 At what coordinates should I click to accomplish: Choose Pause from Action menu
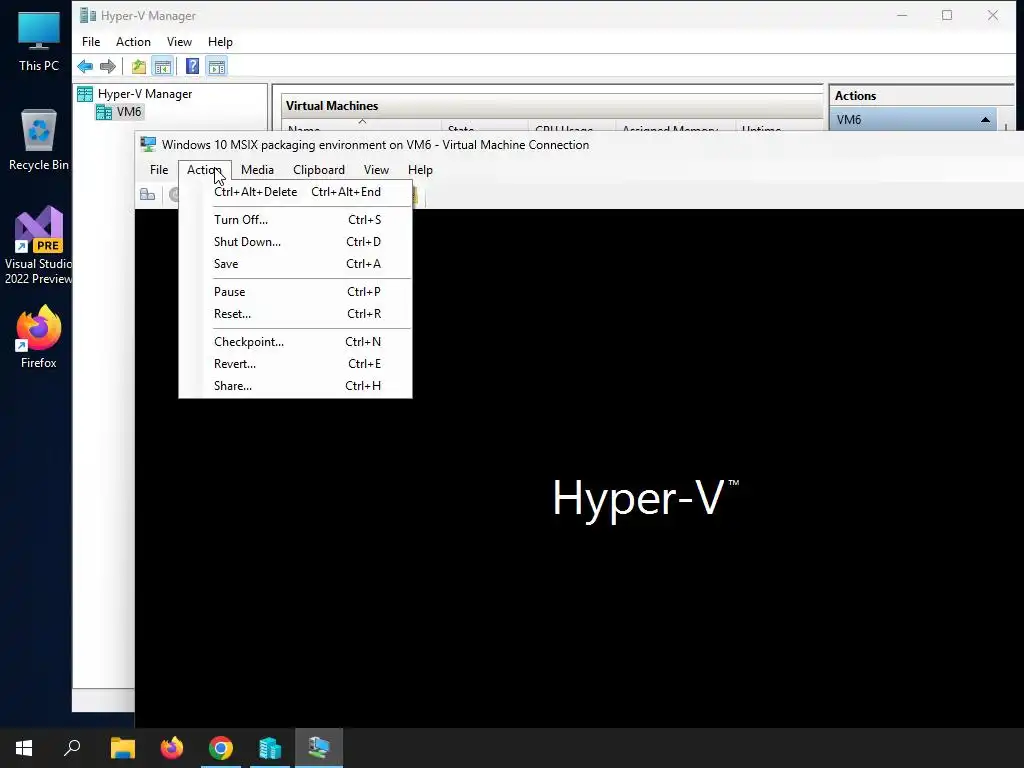[295, 292]
